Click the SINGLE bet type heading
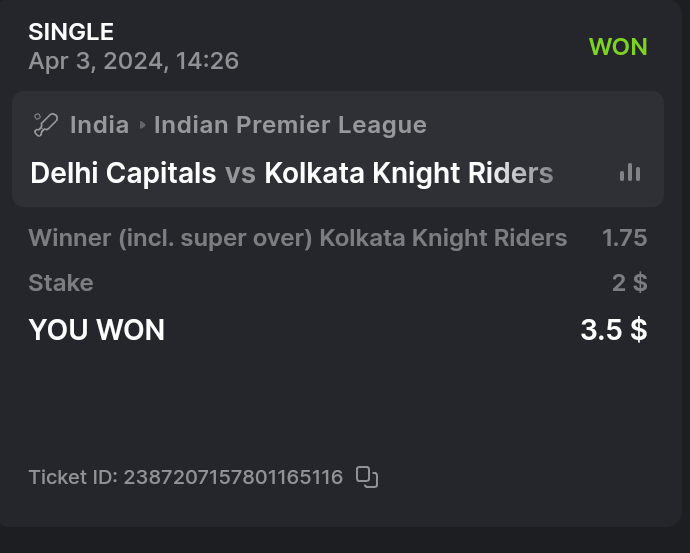This screenshot has width=690, height=553. click(x=71, y=32)
